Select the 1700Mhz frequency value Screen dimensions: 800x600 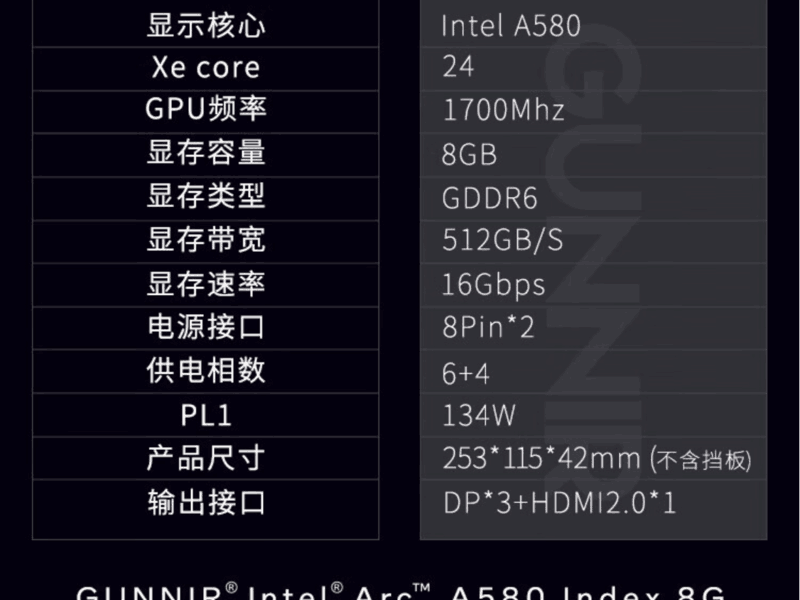pyautogui.click(x=504, y=110)
